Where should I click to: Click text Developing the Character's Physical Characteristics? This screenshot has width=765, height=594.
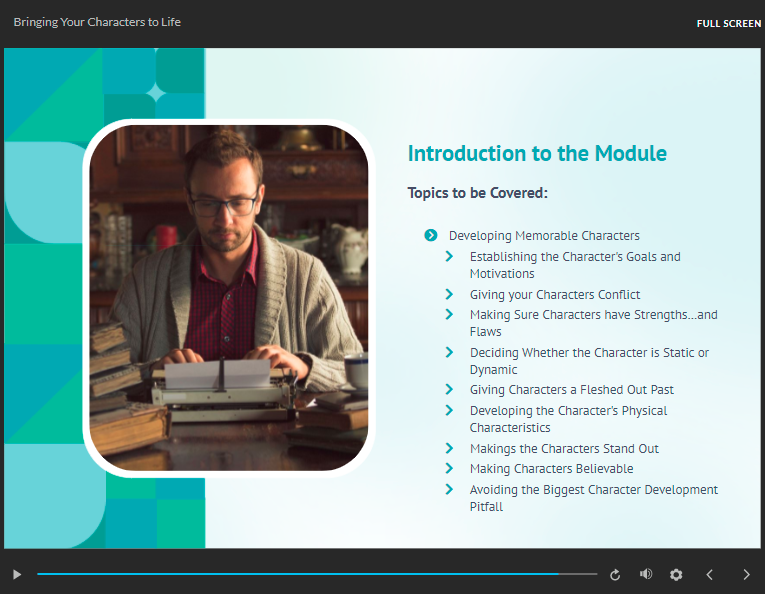click(x=568, y=419)
